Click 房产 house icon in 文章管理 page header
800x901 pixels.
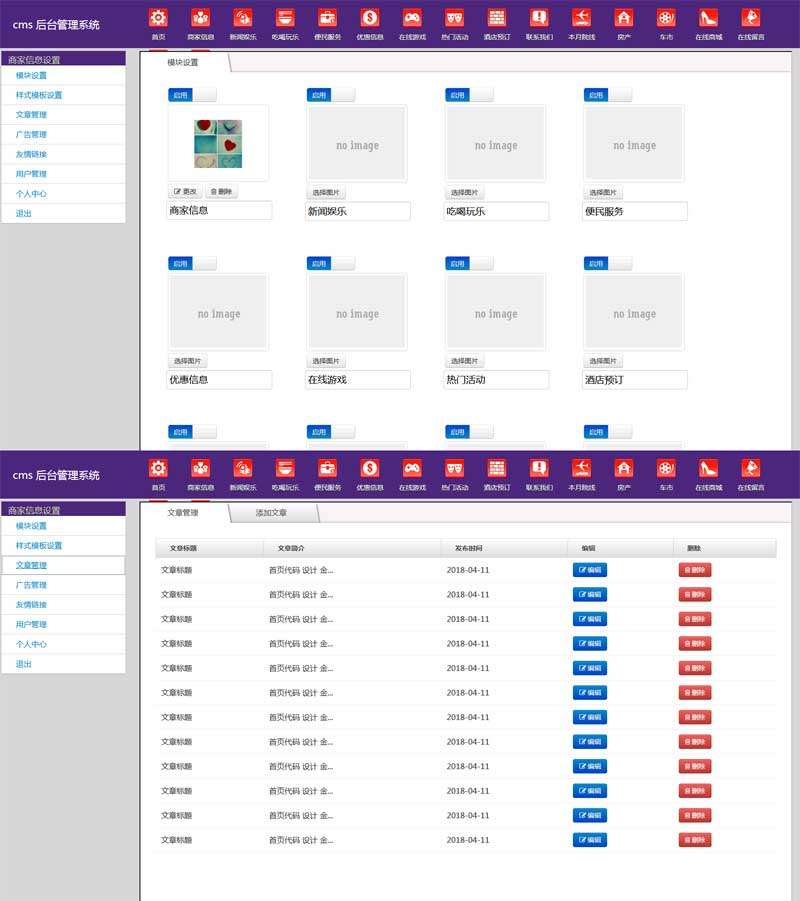(x=624, y=468)
